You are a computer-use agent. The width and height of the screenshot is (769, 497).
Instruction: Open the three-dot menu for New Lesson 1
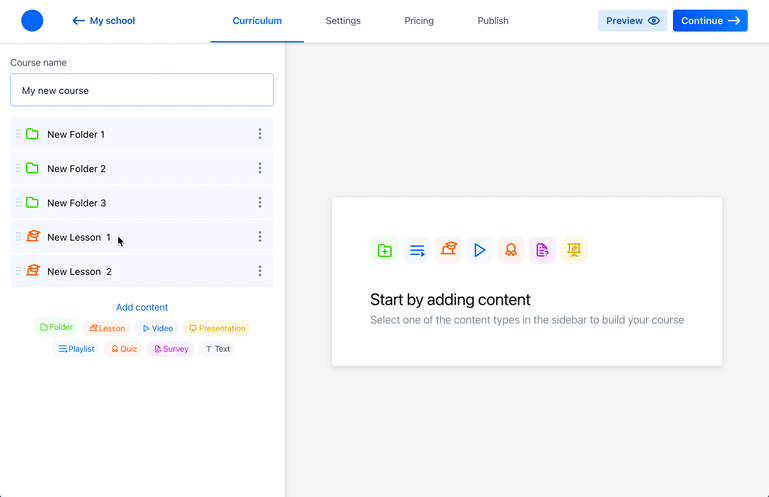coord(260,237)
